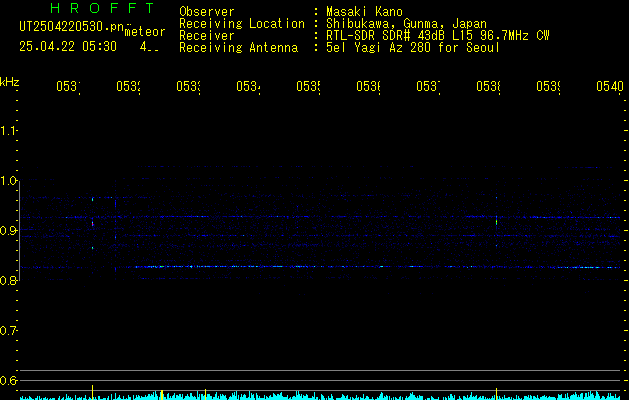
Task: Click the HROFFT title text
Action: (x=103, y=8)
